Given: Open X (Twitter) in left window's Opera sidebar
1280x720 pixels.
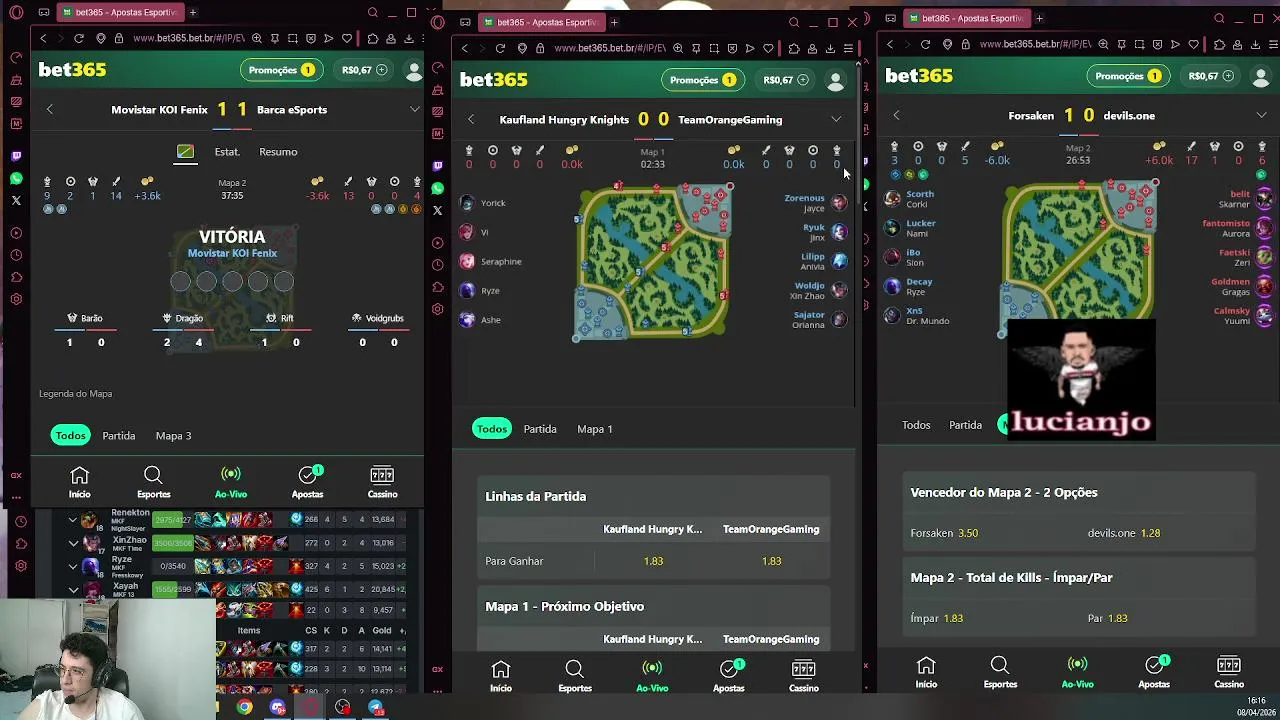Looking at the screenshot, I should coord(16,200).
